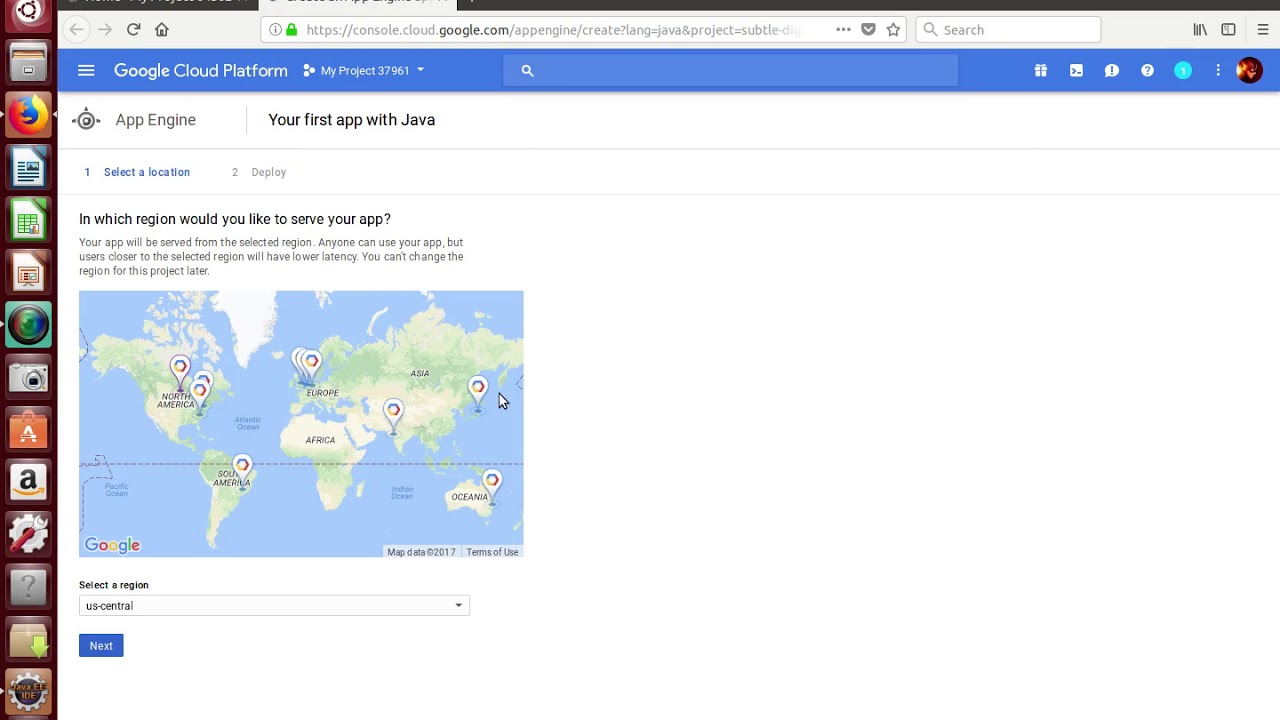Click the browser Back arrow
Viewport: 1280px width, 720px height.
76,30
